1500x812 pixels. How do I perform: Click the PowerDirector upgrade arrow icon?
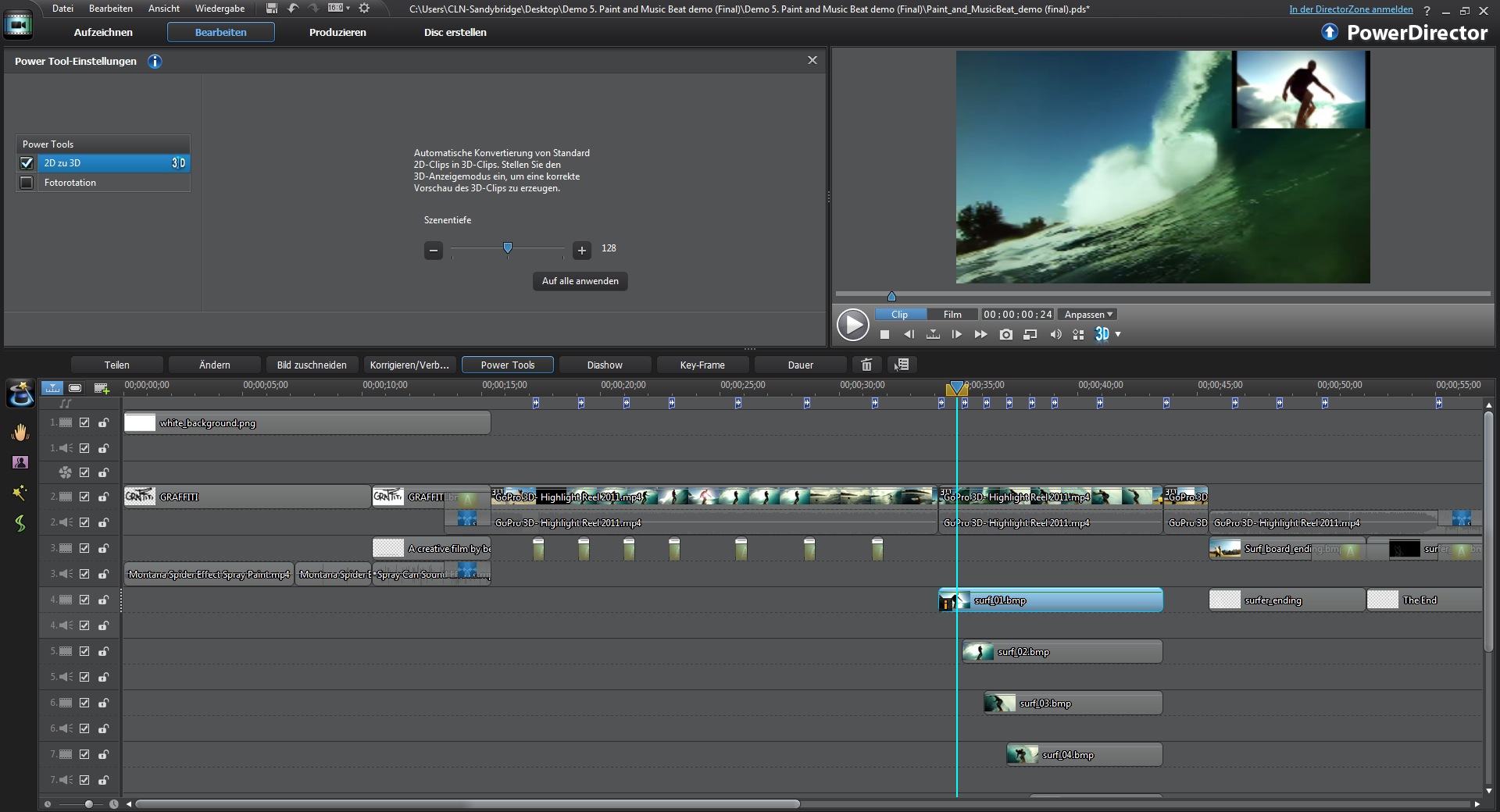(x=1330, y=32)
